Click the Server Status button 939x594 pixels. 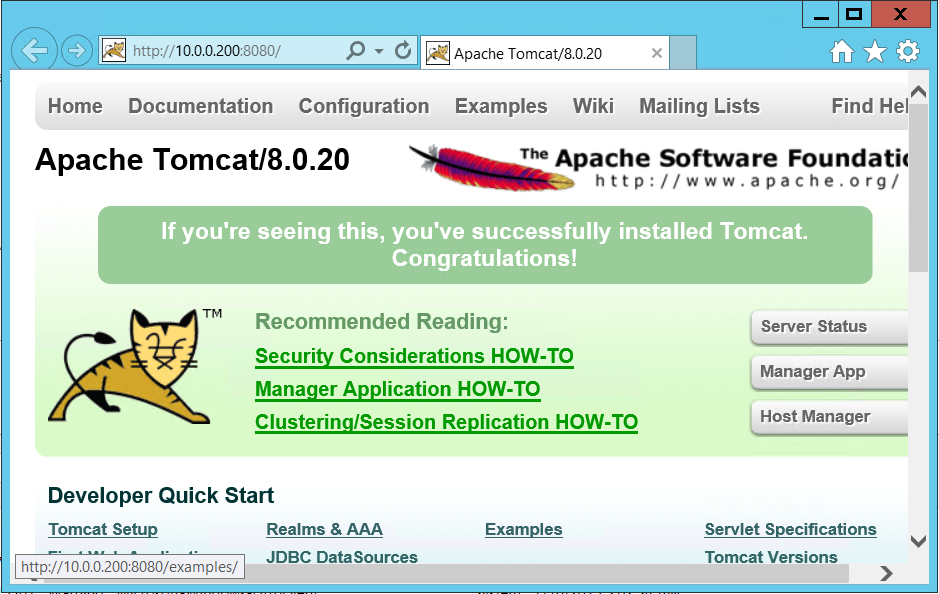[x=829, y=327]
